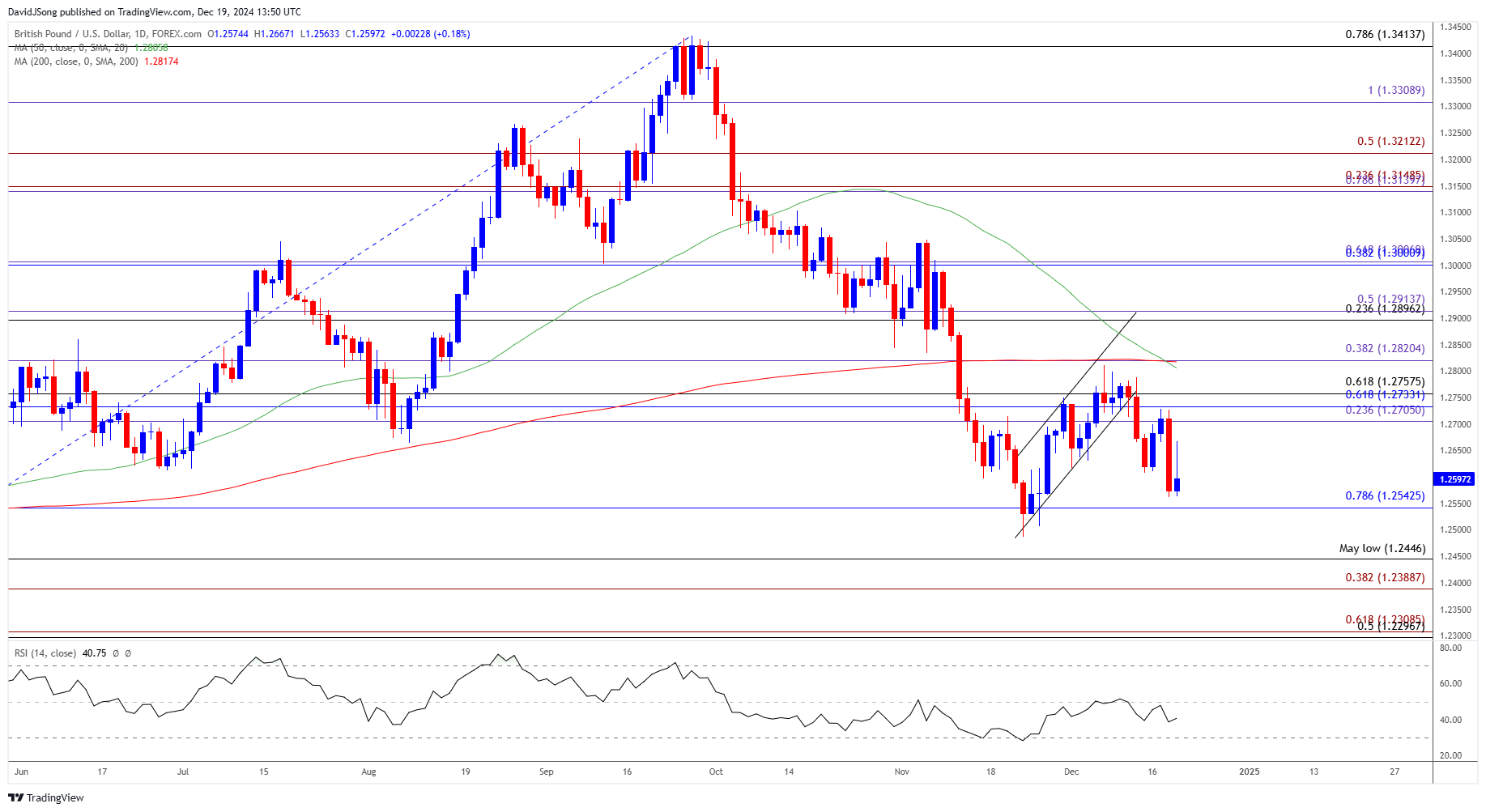Screen dimensions: 1486x812
Task: Click the open price O1.25744 in the header
Action: (x=228, y=34)
